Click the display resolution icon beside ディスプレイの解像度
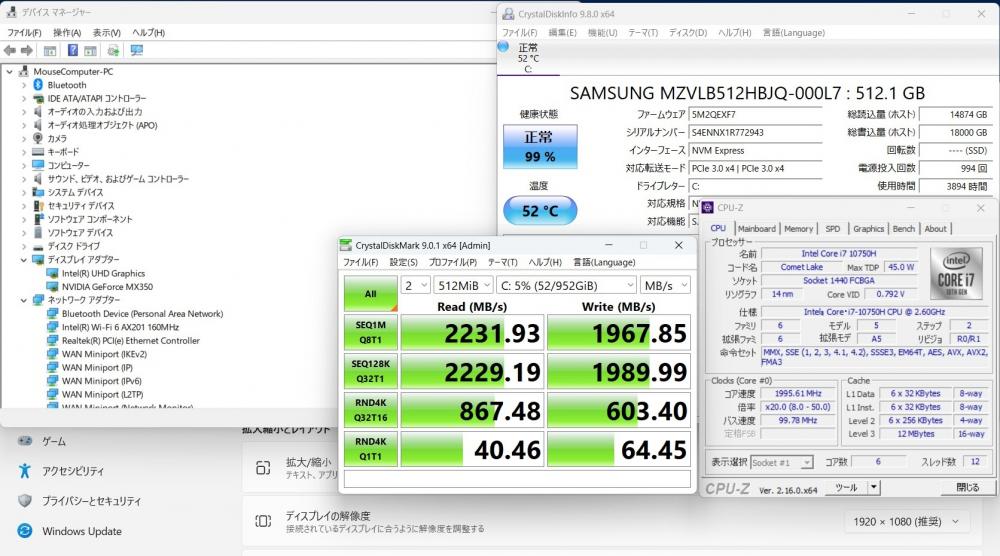The image size is (1000, 556). coord(263,521)
